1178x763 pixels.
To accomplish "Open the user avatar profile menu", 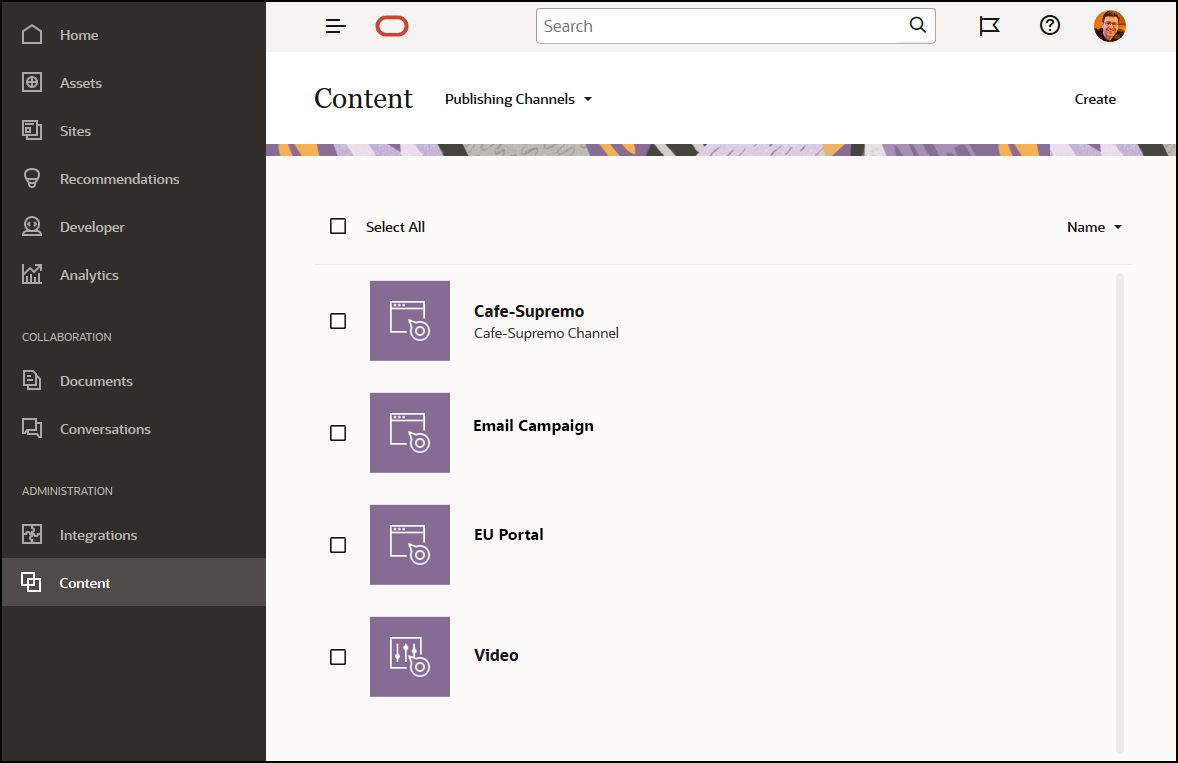I will [x=1110, y=26].
